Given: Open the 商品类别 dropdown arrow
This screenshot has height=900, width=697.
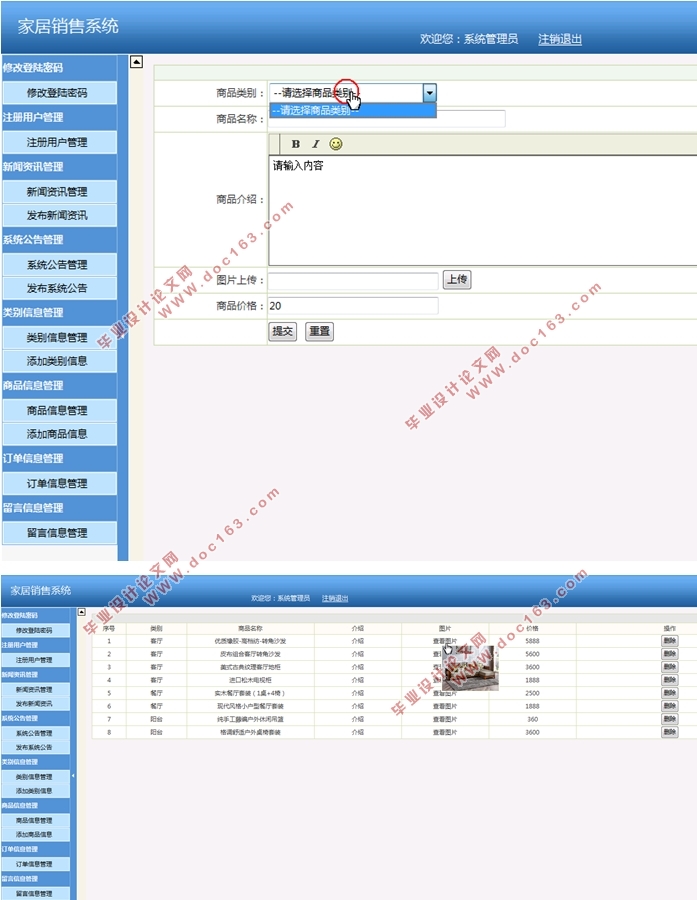Looking at the screenshot, I should click(429, 93).
